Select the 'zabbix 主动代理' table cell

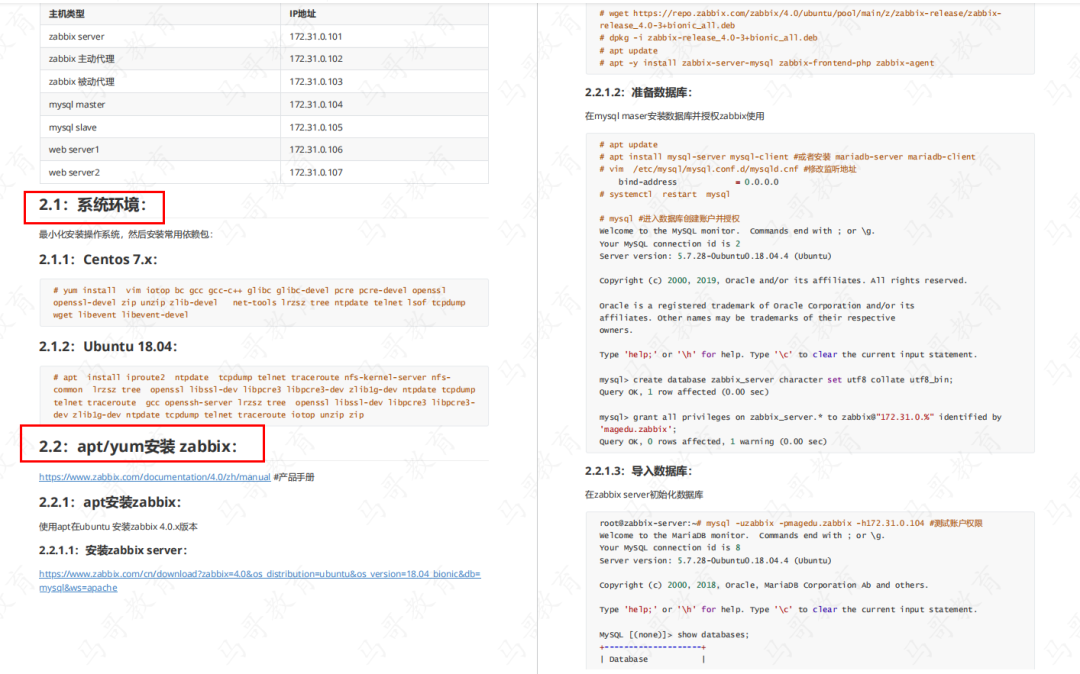tap(160, 59)
